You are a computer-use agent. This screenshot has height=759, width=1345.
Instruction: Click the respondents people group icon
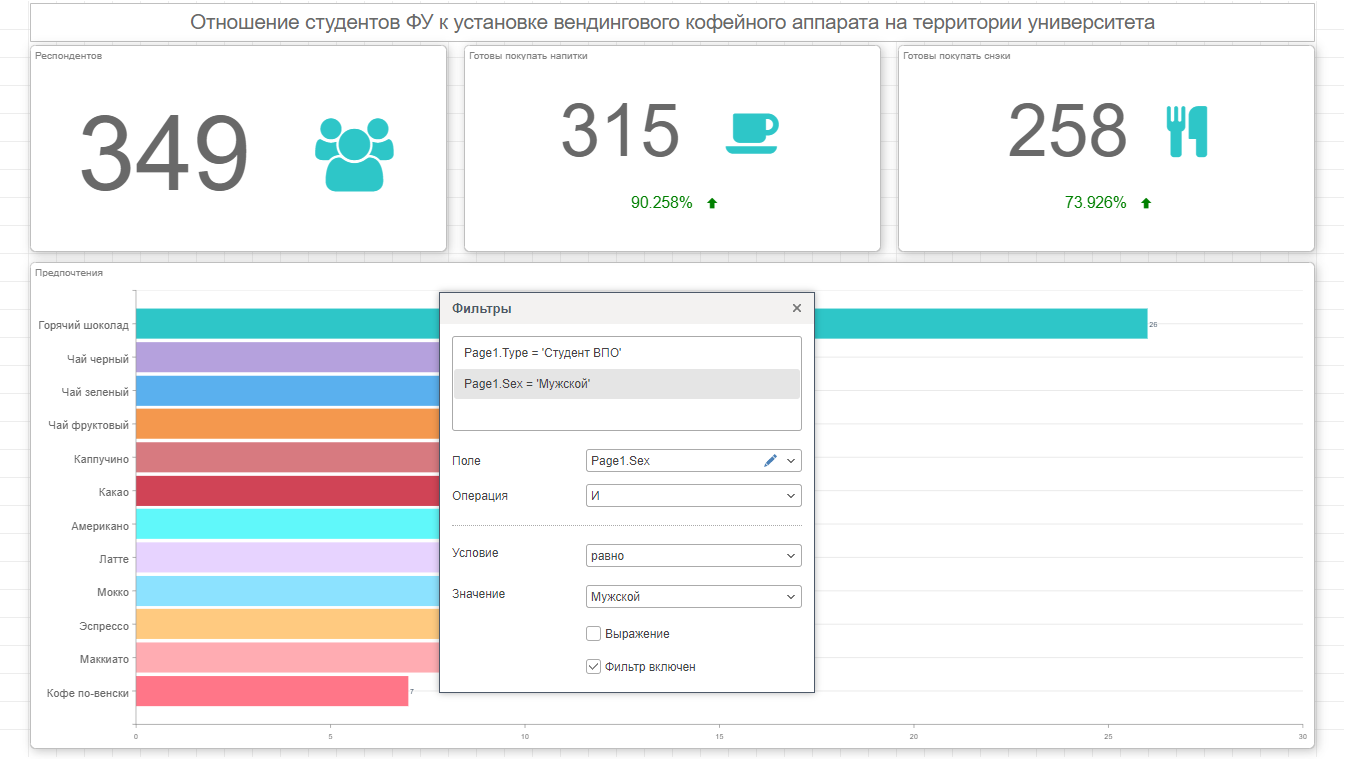coord(354,154)
